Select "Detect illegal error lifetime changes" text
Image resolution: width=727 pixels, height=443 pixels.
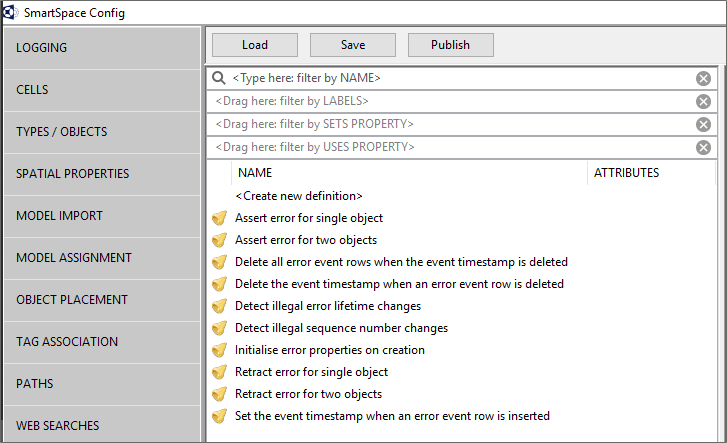328,306
